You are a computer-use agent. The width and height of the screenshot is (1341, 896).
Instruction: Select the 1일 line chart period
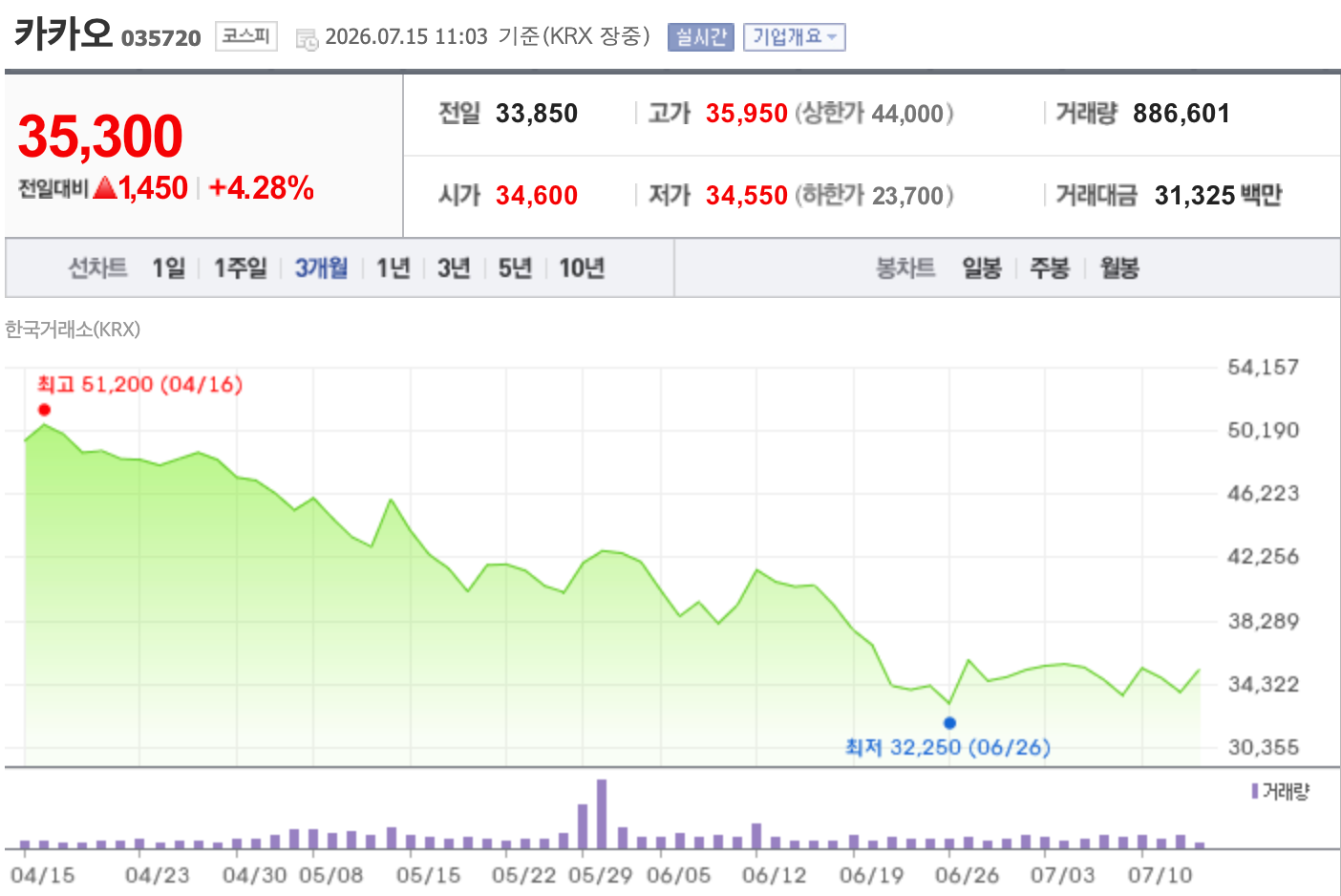click(x=169, y=267)
